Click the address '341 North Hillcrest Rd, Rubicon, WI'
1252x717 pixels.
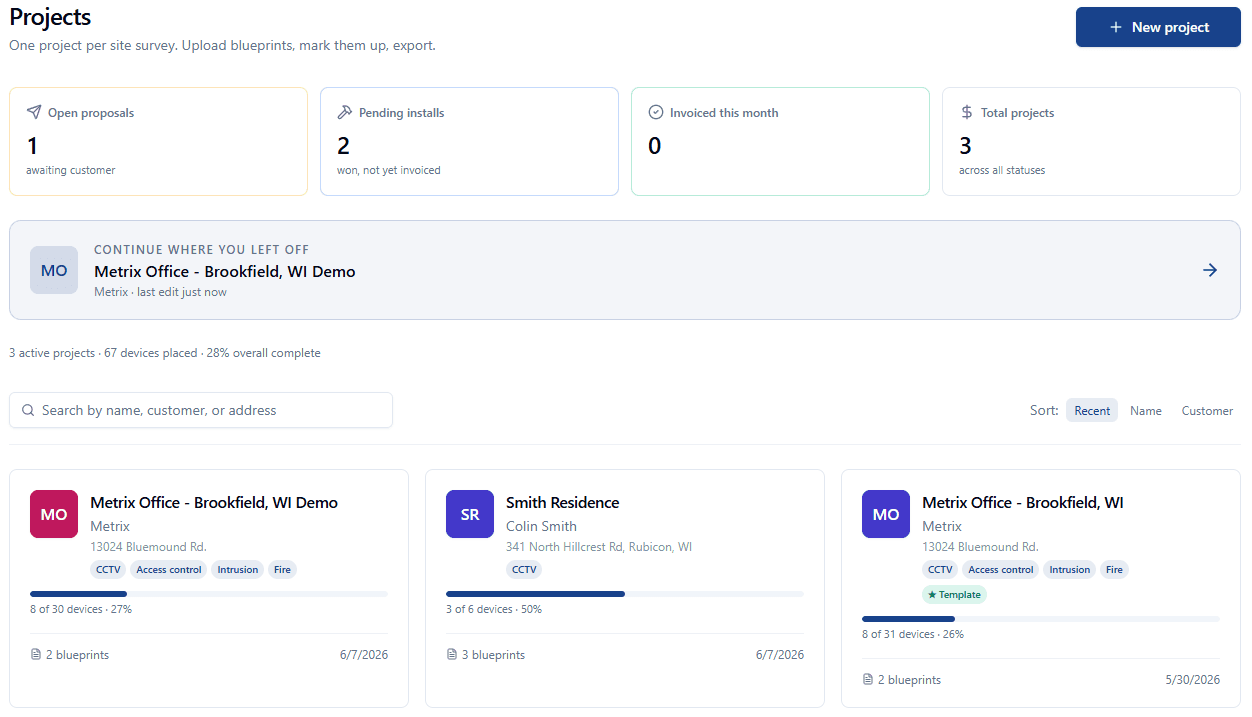(x=599, y=547)
